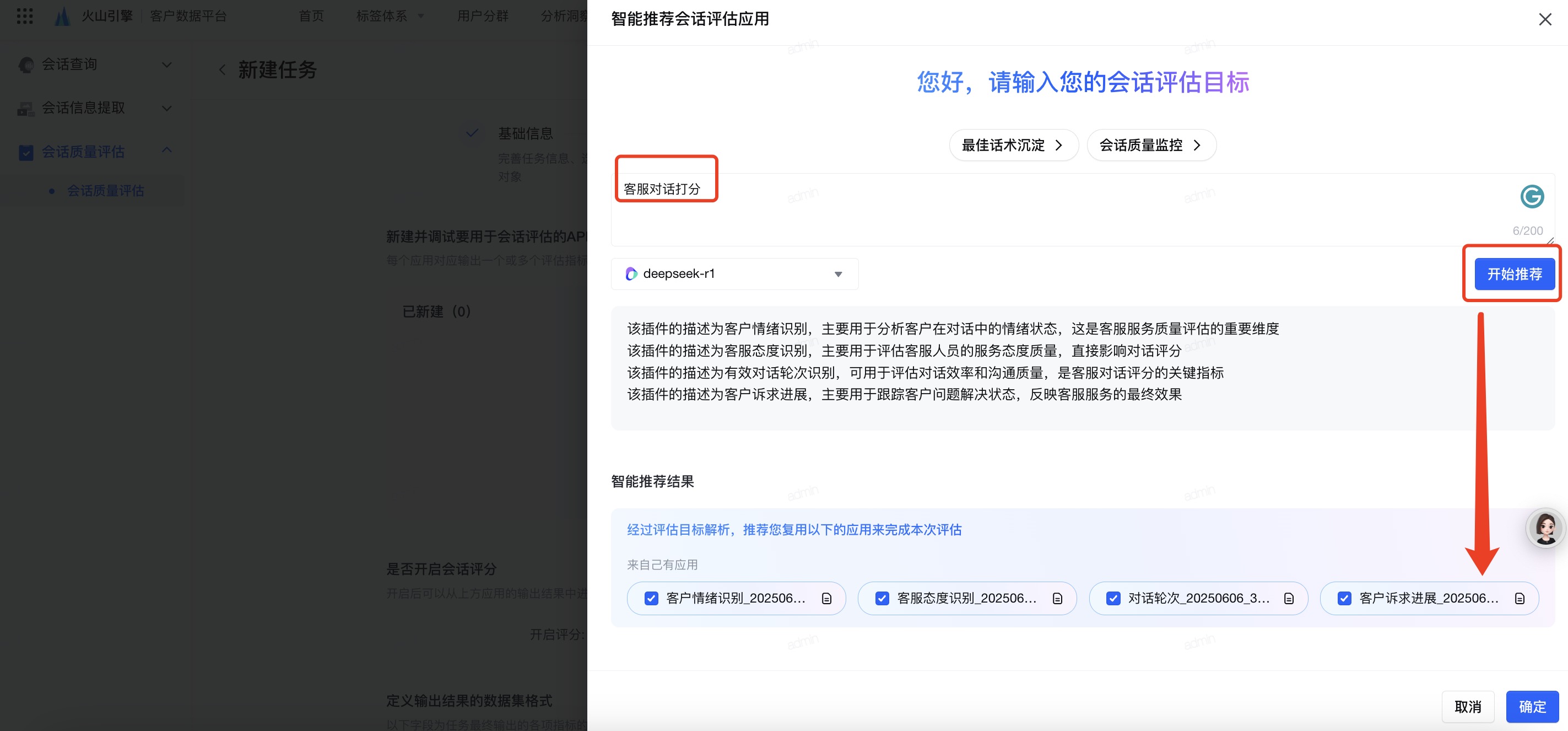Click 取消 button
Image resolution: width=1568 pixels, height=731 pixels.
point(1468,707)
